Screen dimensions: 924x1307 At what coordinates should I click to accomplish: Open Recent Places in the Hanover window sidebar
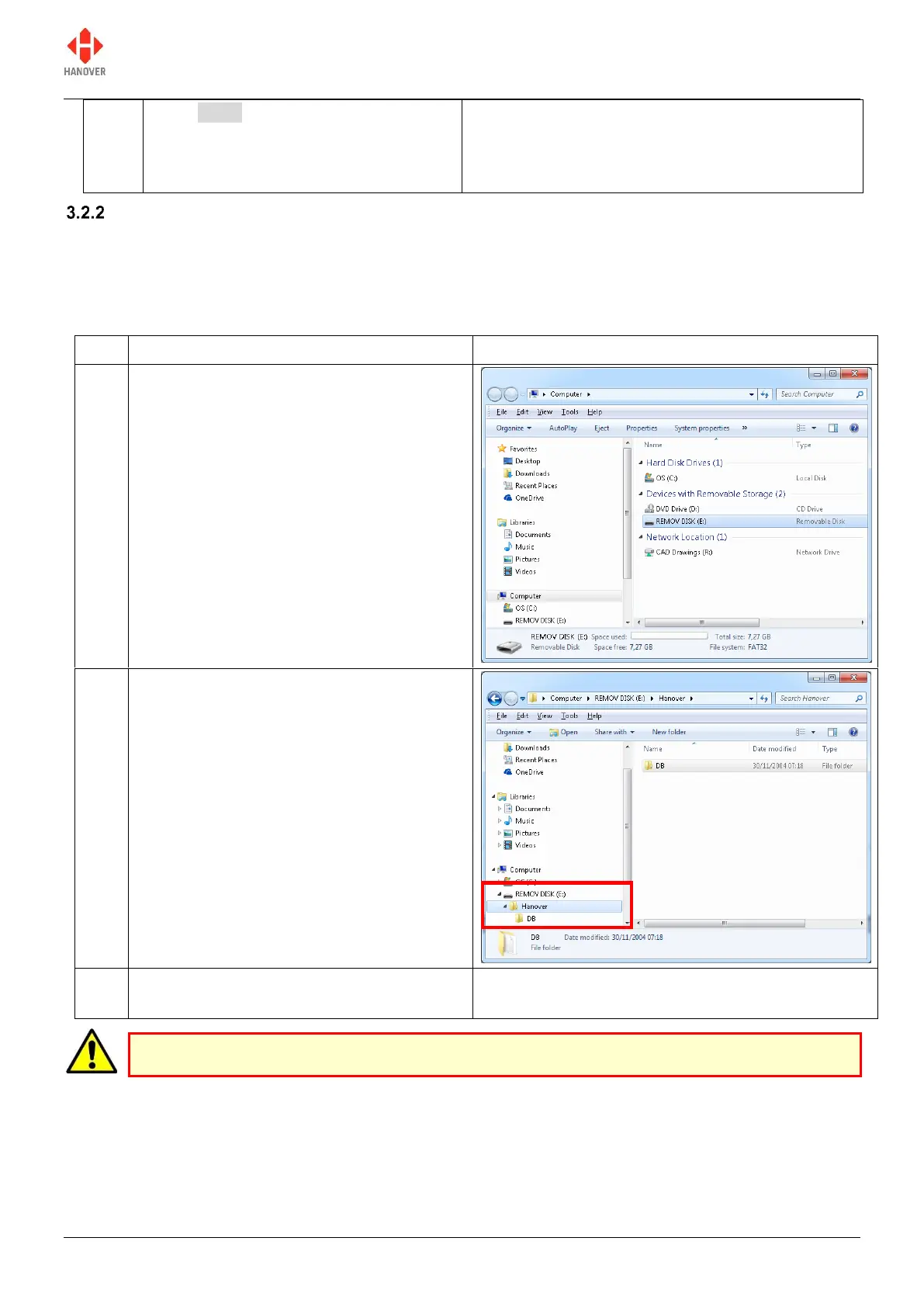pos(530,760)
